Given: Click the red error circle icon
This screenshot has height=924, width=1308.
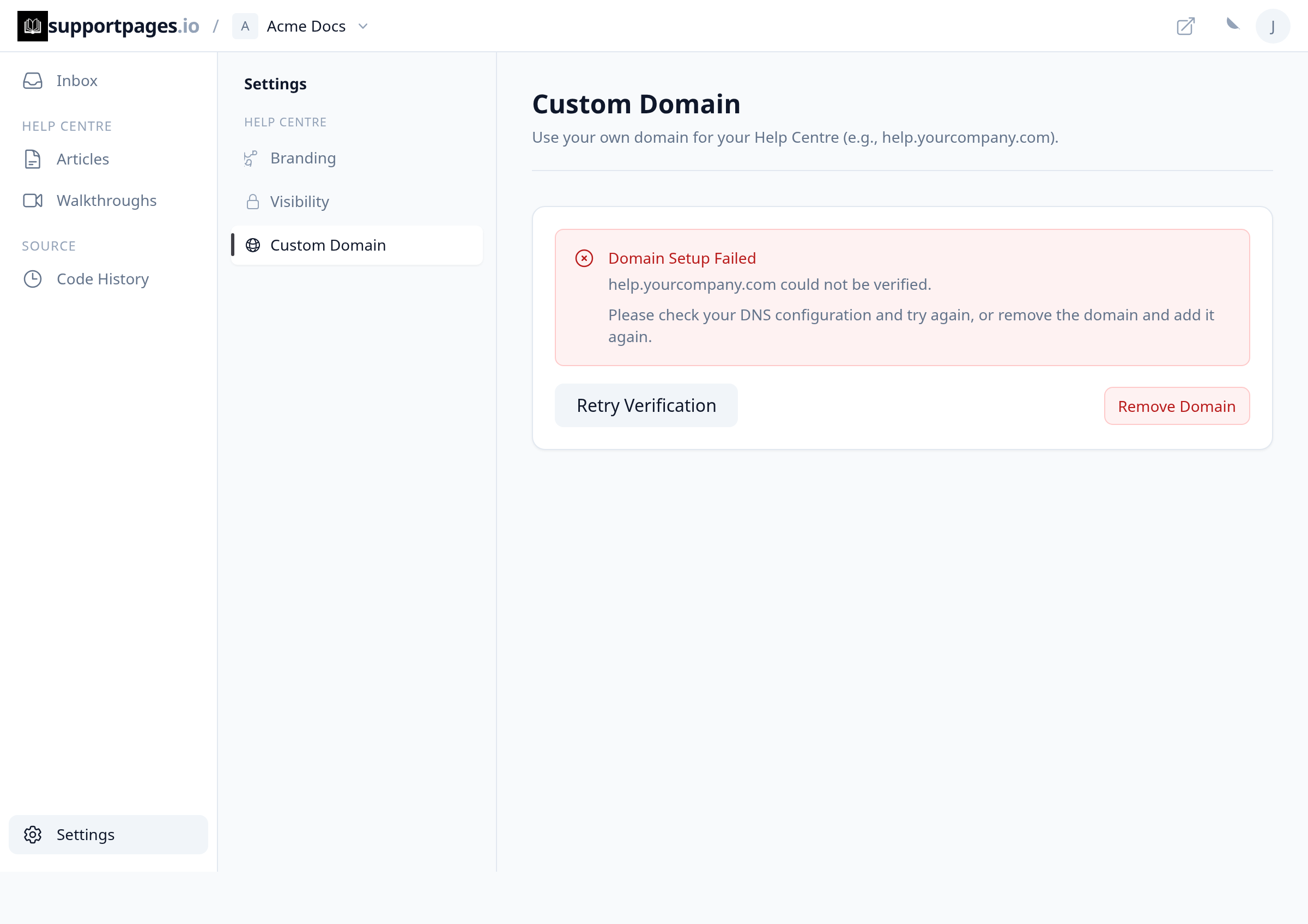Looking at the screenshot, I should (584, 258).
